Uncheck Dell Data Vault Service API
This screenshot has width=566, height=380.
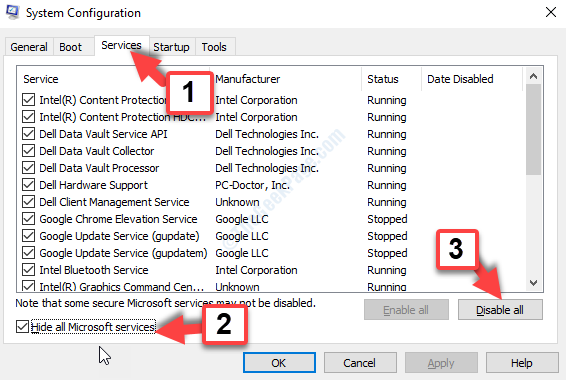tap(29, 134)
